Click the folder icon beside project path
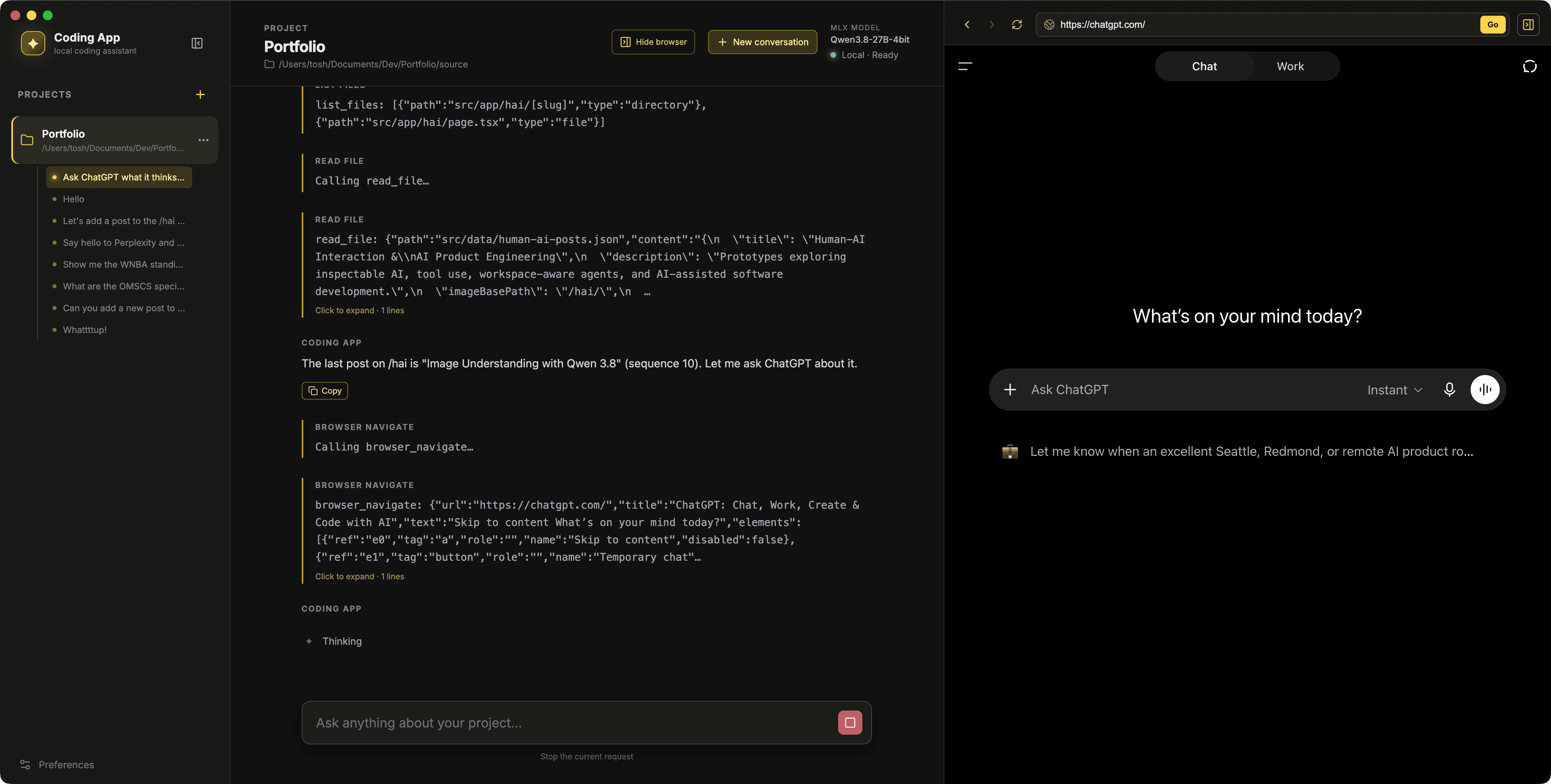 tap(269, 64)
